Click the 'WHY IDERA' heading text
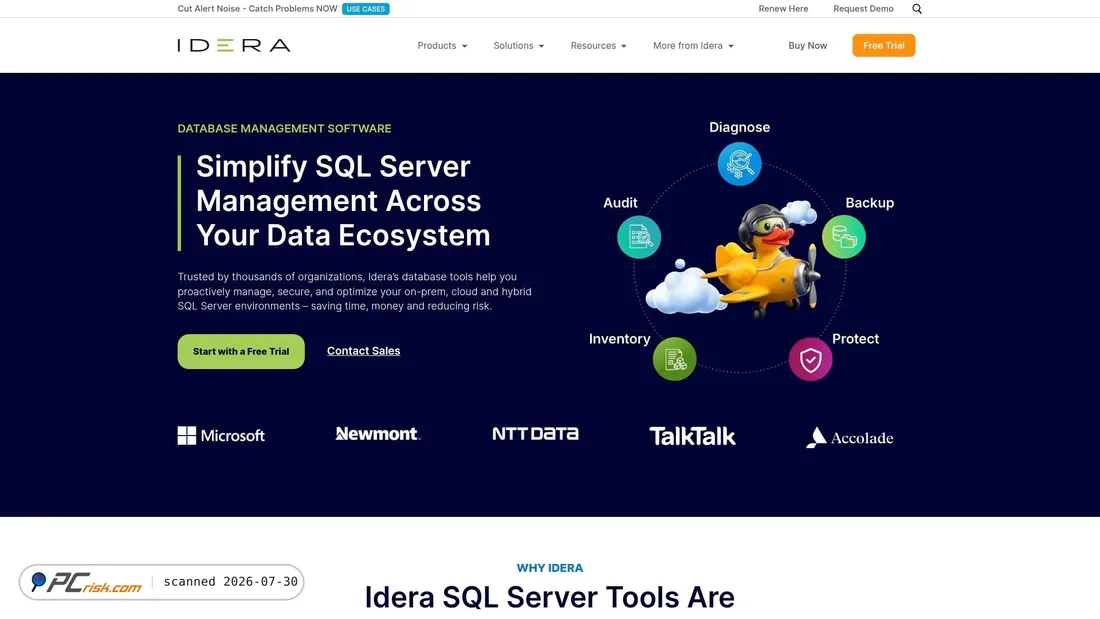Image resolution: width=1100 pixels, height=619 pixels. click(x=550, y=568)
